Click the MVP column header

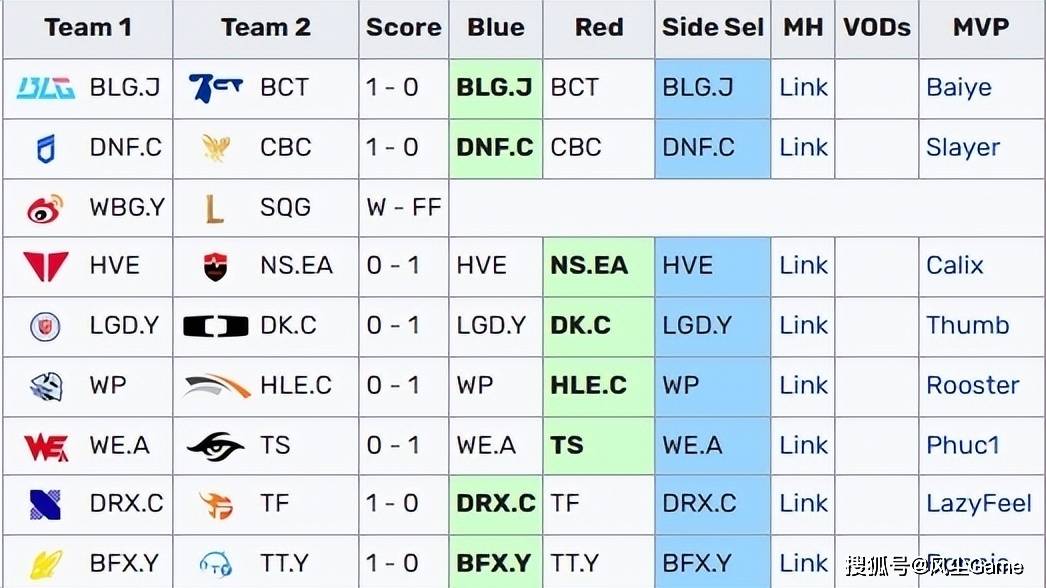(981, 27)
